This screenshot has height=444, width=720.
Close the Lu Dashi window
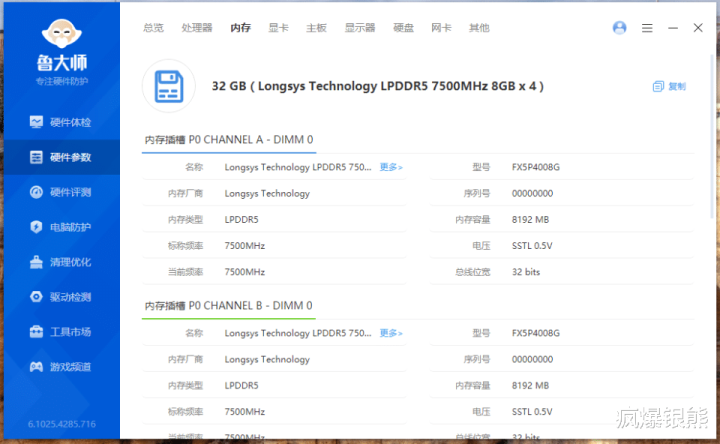click(698, 28)
